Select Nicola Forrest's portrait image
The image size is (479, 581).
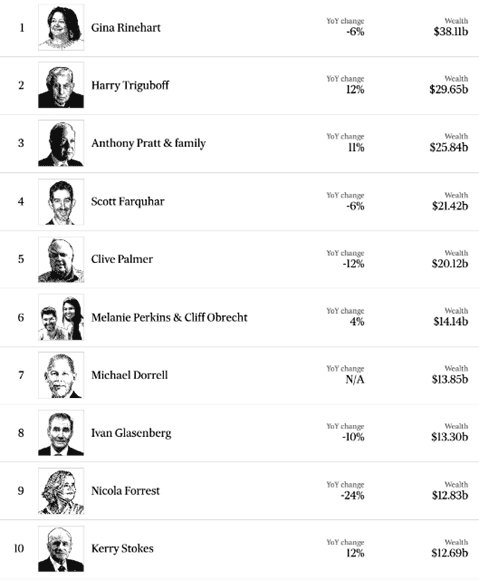[61, 491]
